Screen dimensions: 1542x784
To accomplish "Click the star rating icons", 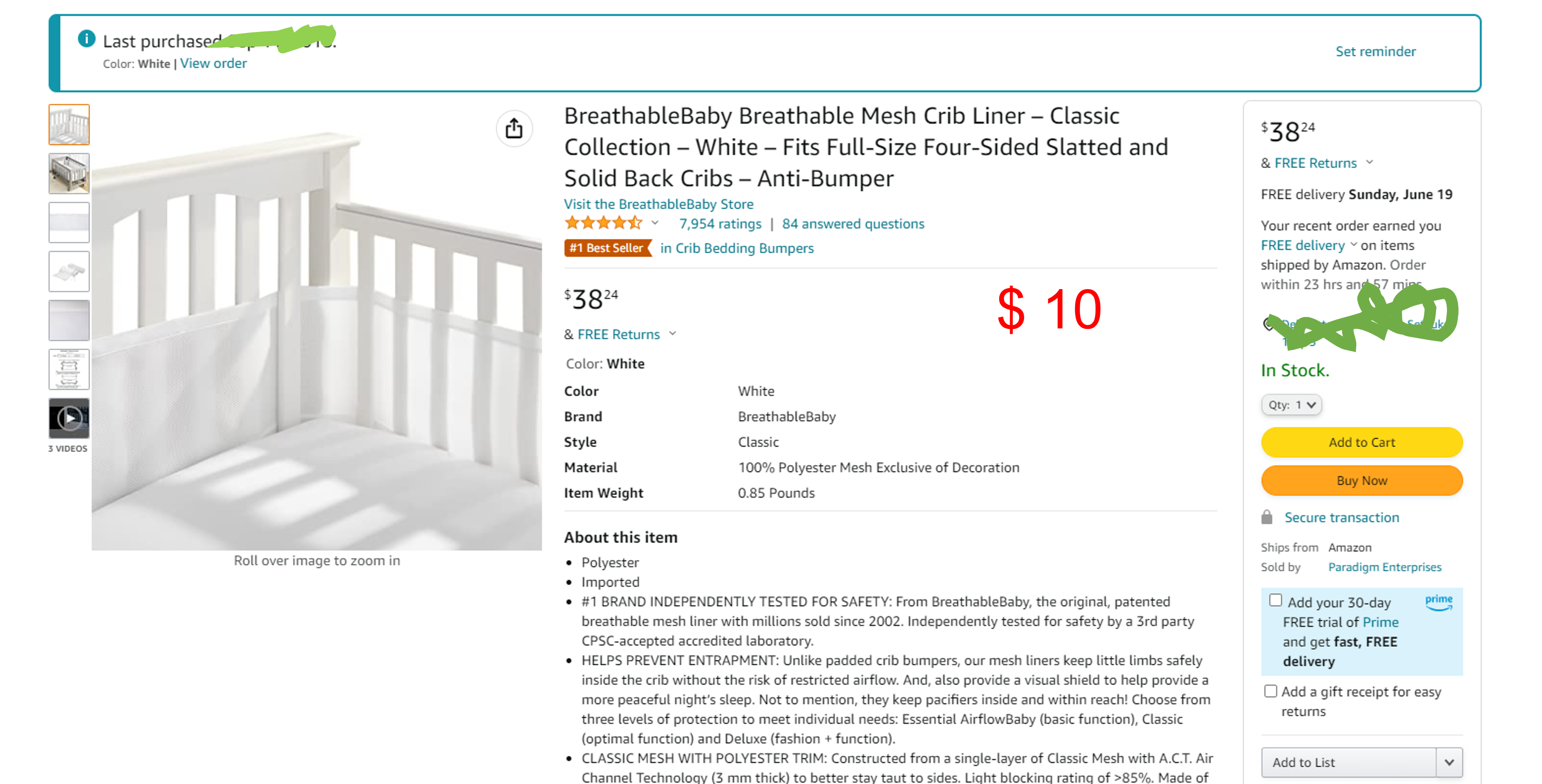I will (x=603, y=224).
